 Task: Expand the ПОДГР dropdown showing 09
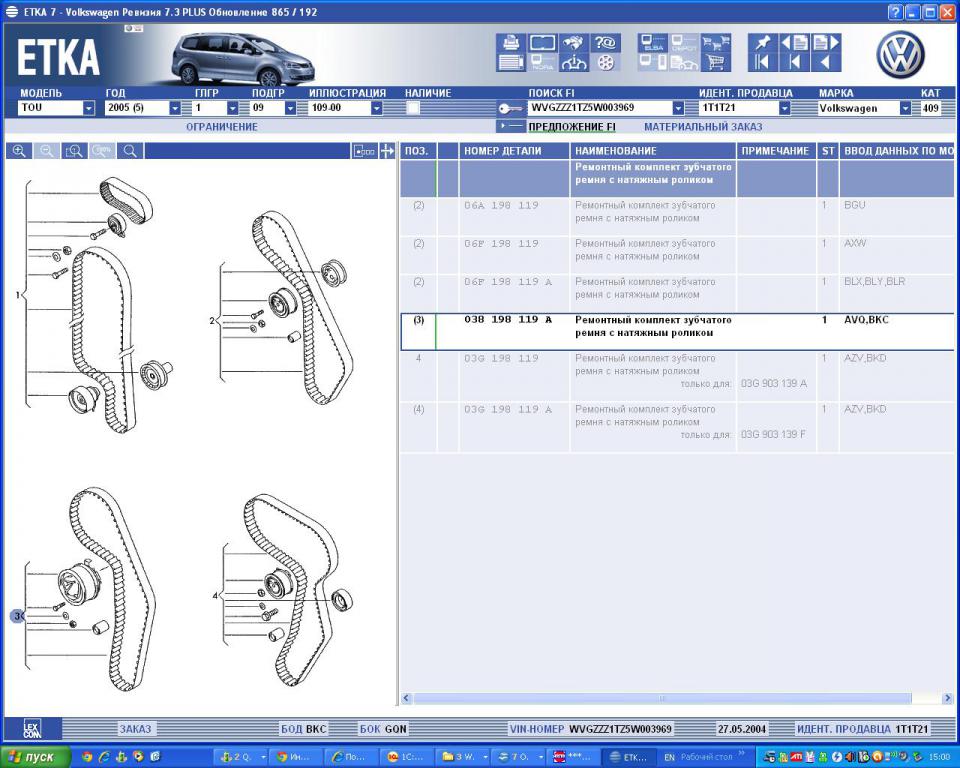click(x=290, y=108)
